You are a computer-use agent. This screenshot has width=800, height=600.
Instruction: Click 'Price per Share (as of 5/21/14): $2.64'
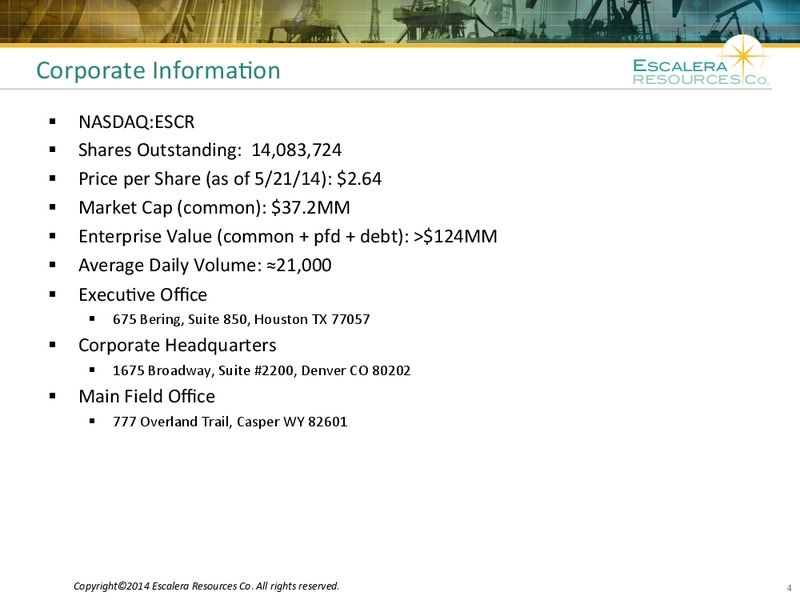pos(230,179)
